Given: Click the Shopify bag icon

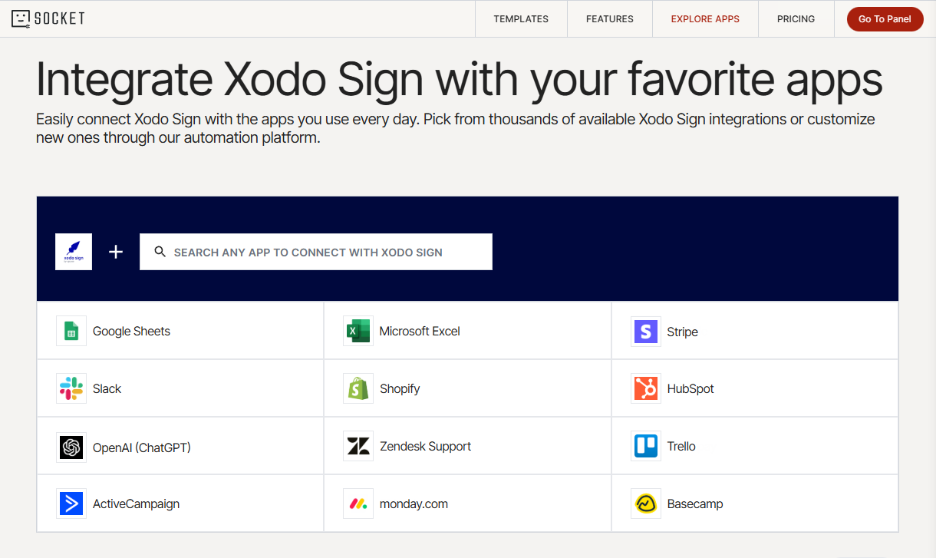Looking at the screenshot, I should (x=358, y=389).
